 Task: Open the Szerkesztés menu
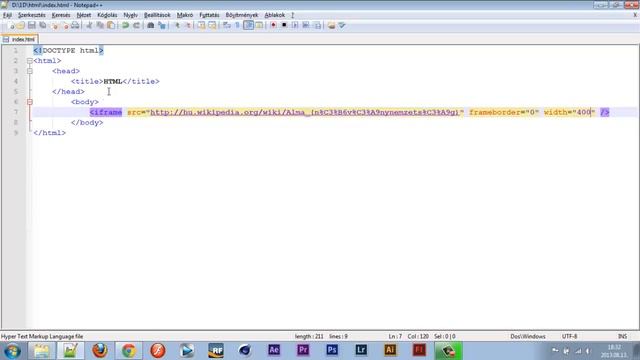pos(31,15)
